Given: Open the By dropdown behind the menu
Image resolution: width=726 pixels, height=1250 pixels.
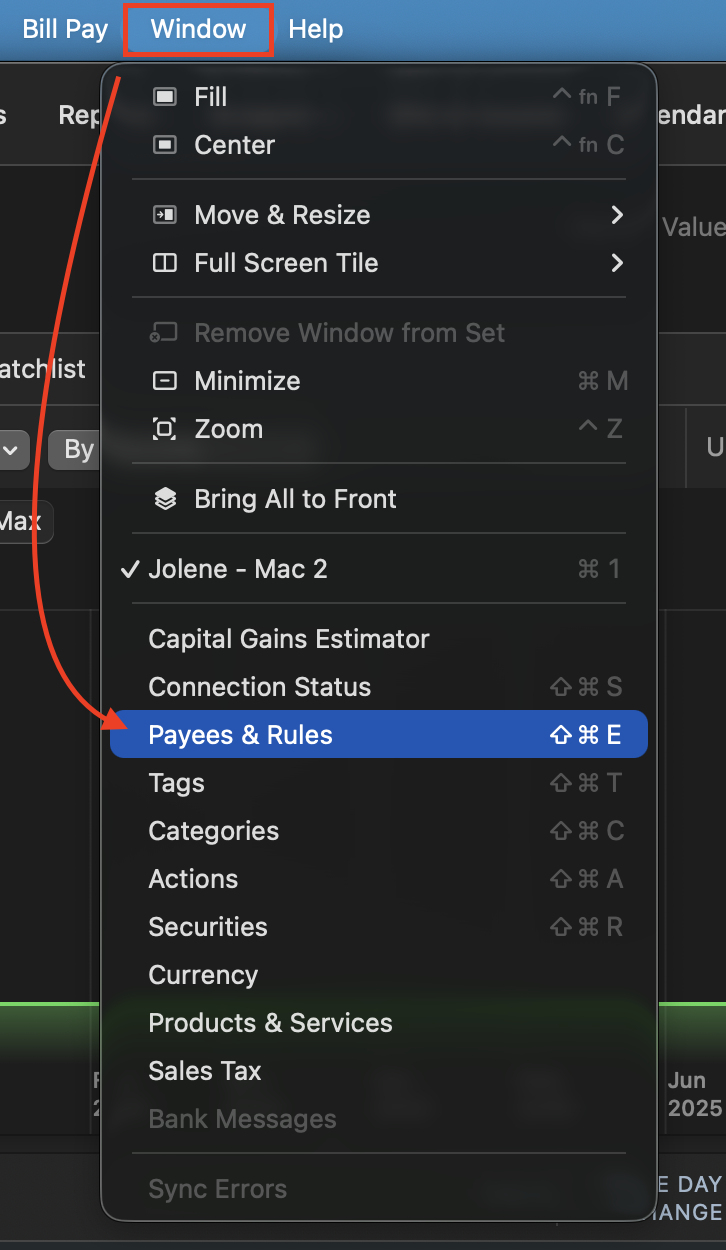Looking at the screenshot, I should click(x=75, y=450).
